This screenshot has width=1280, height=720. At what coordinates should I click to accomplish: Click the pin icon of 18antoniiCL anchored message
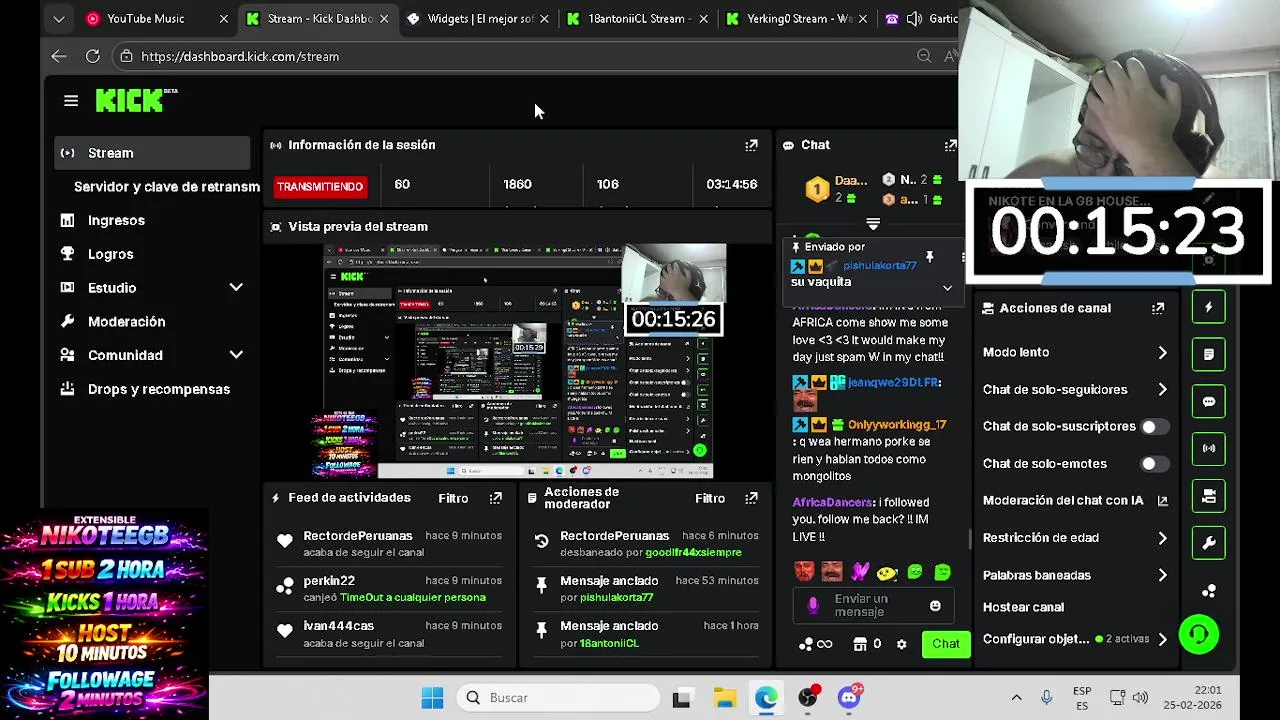[x=541, y=631]
